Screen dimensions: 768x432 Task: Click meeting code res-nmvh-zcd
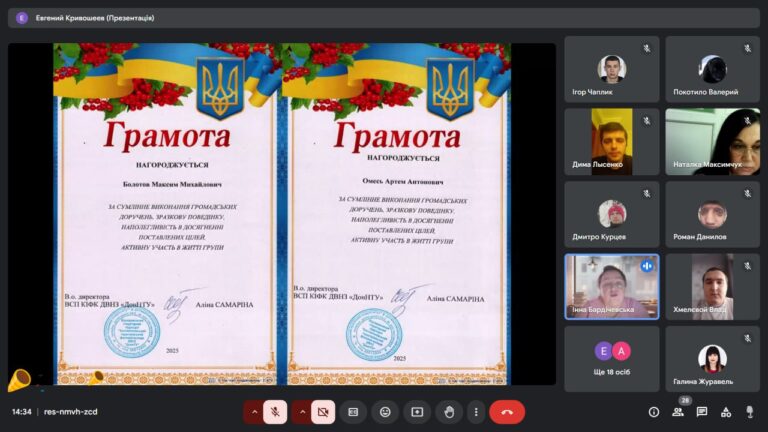pyautogui.click(x=71, y=412)
